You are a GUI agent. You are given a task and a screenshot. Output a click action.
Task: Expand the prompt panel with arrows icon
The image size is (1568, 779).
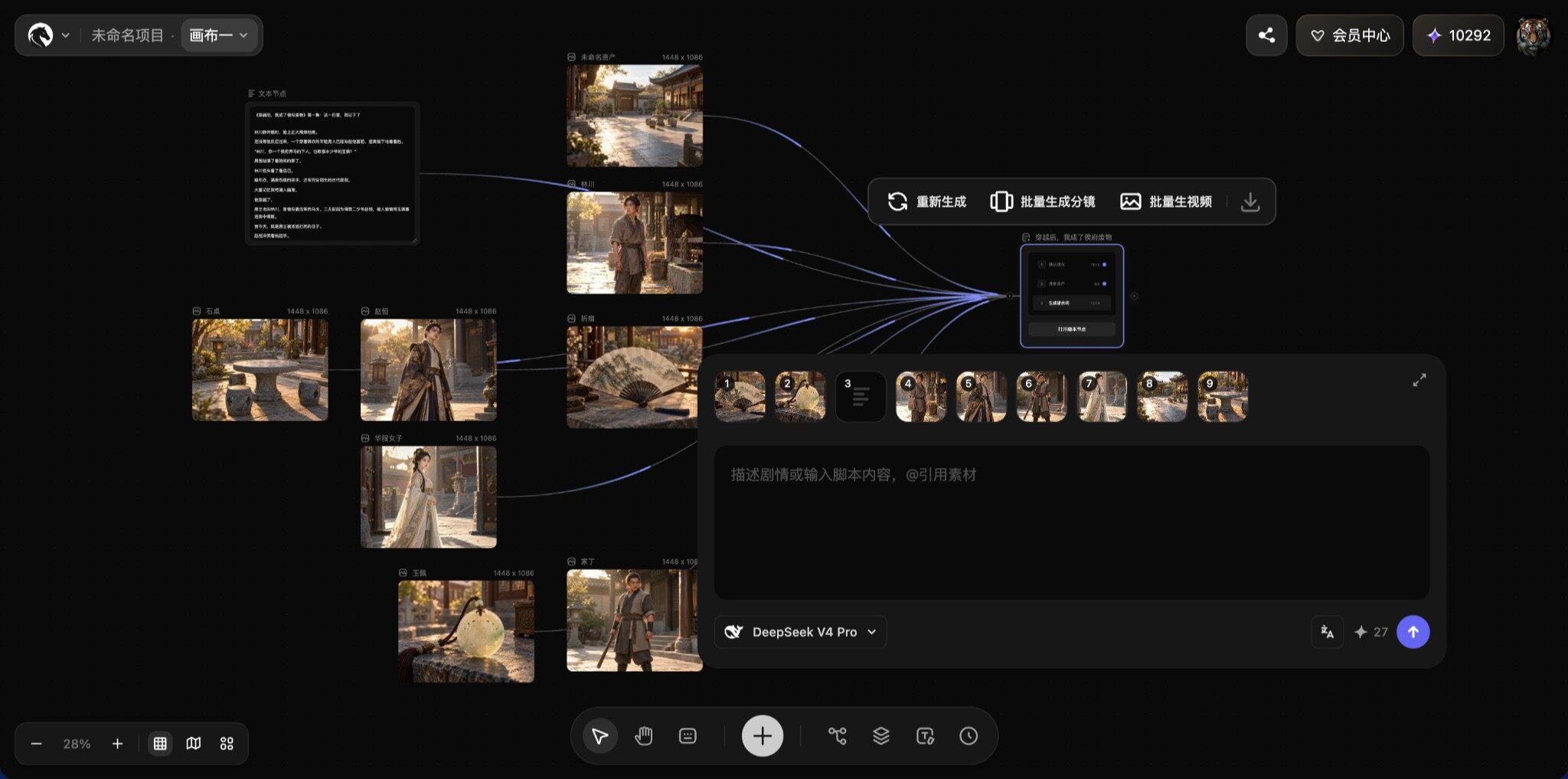point(1419,380)
